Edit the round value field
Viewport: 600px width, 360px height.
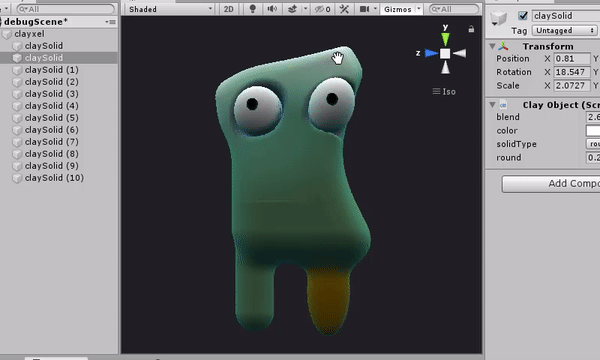click(593, 158)
